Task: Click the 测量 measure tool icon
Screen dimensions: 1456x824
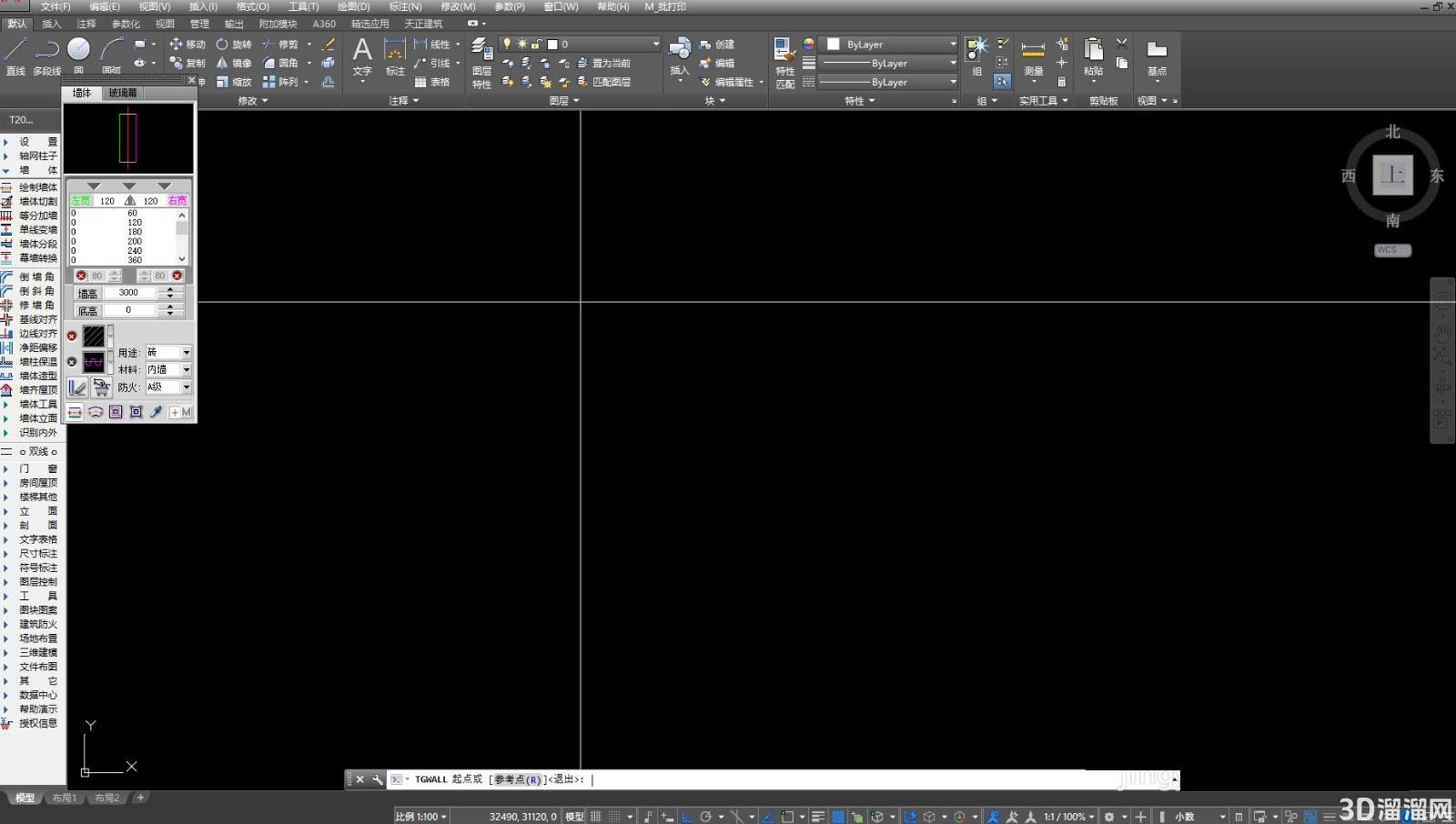Action: [1033, 56]
